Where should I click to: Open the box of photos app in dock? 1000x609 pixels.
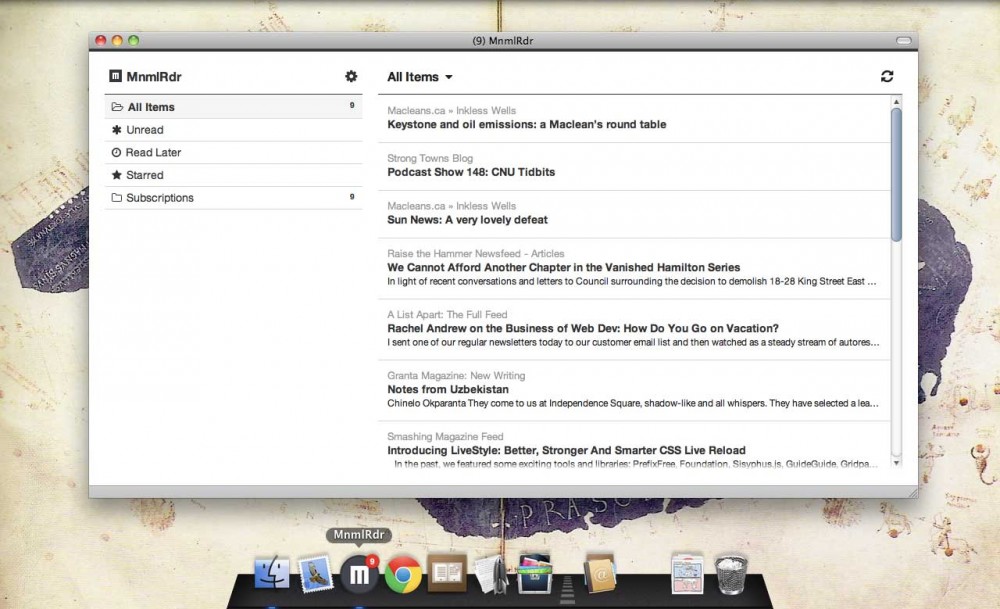point(534,573)
